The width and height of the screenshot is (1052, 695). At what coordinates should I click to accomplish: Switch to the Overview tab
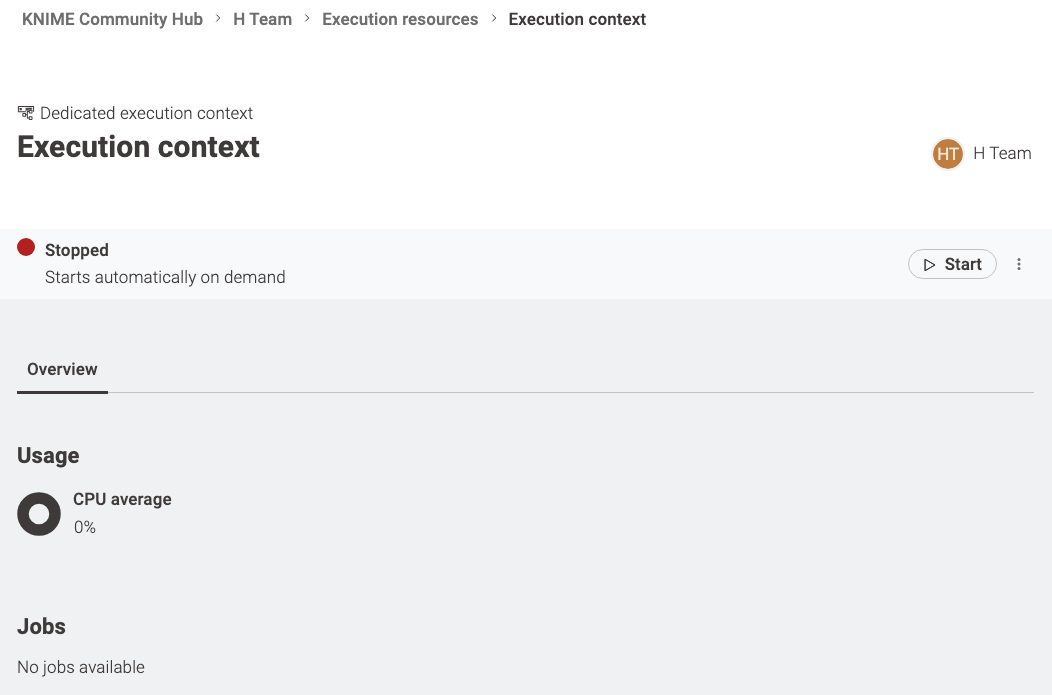pos(62,370)
